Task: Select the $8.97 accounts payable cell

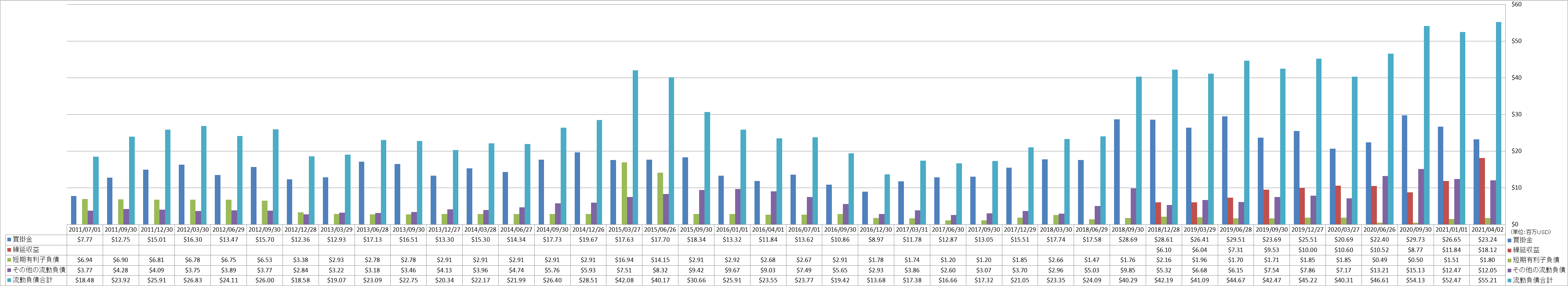Action: point(876,240)
